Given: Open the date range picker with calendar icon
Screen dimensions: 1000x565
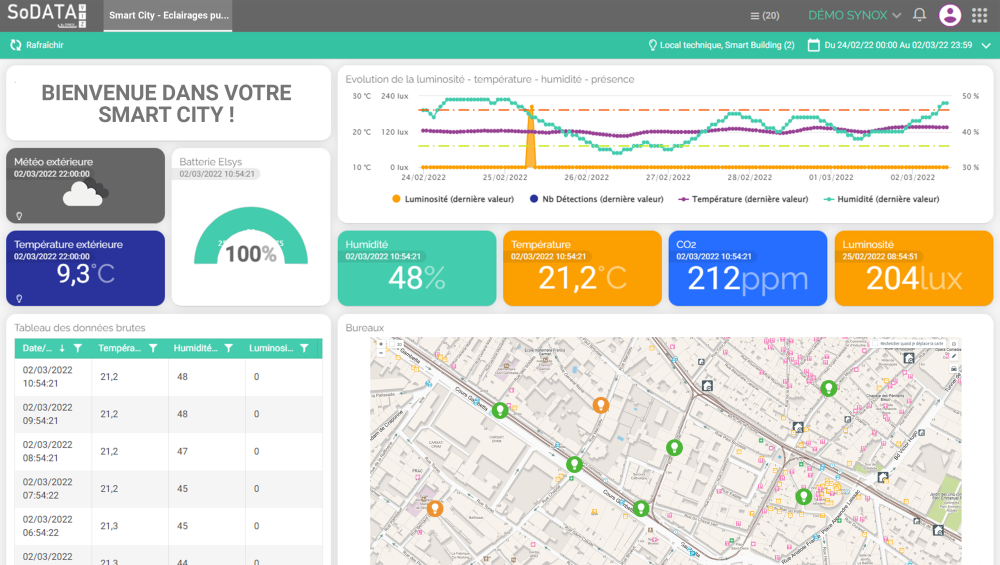Looking at the screenshot, I should (x=890, y=45).
